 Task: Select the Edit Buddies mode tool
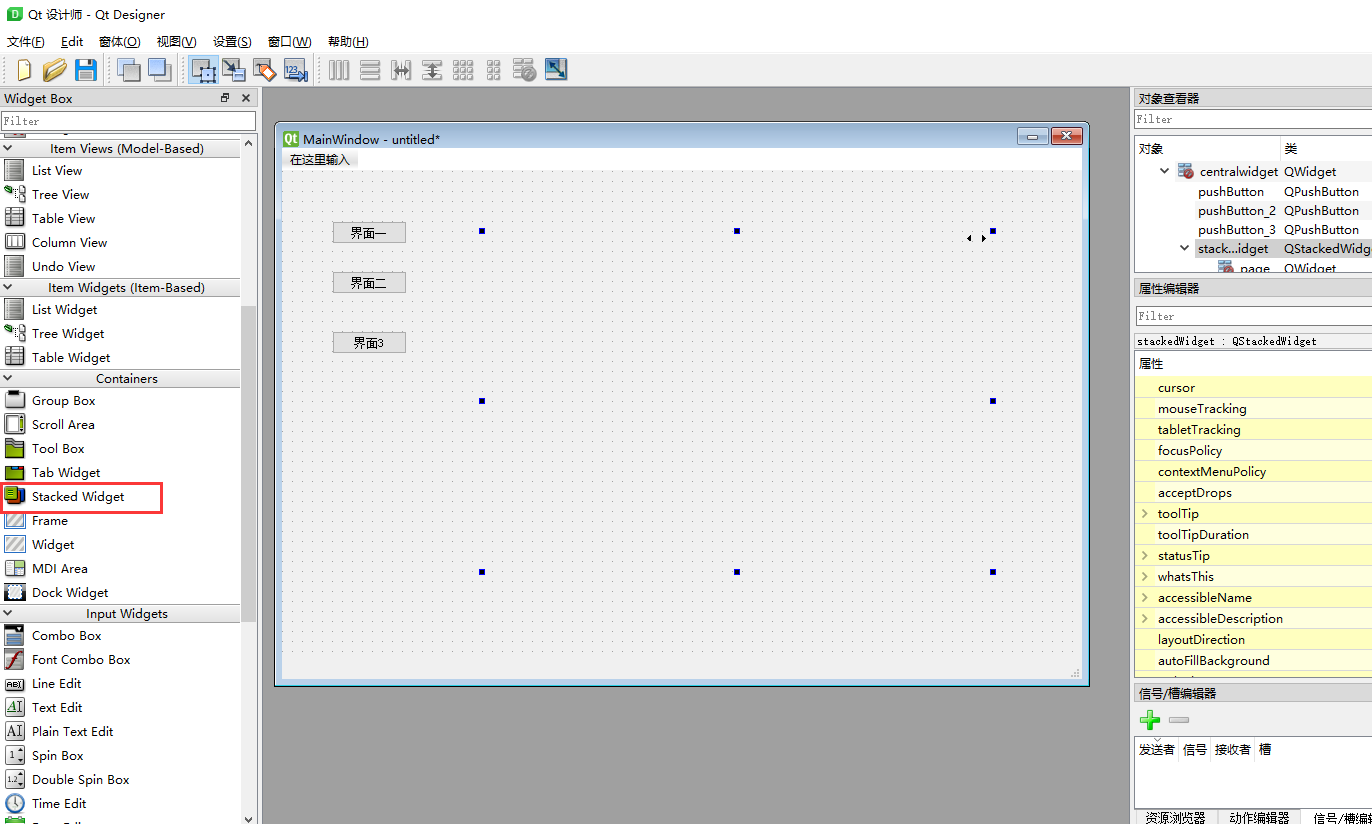tap(265, 70)
